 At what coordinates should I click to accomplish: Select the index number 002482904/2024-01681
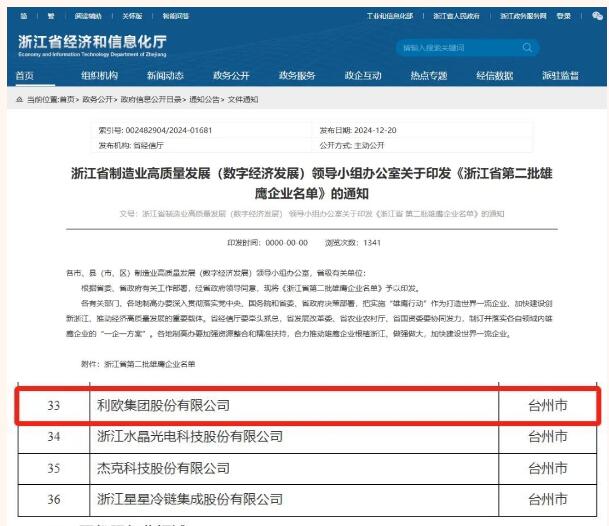(169, 131)
